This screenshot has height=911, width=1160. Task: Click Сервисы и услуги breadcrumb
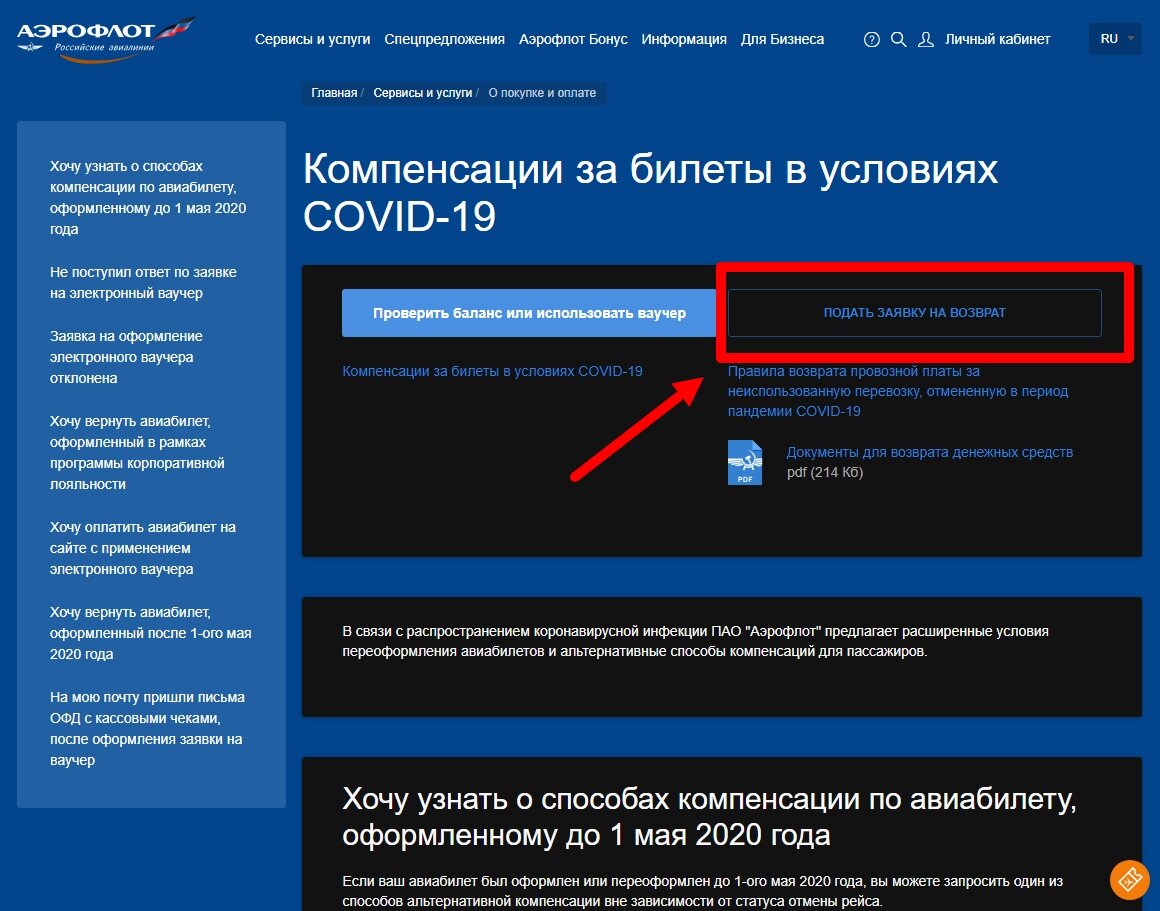422,93
